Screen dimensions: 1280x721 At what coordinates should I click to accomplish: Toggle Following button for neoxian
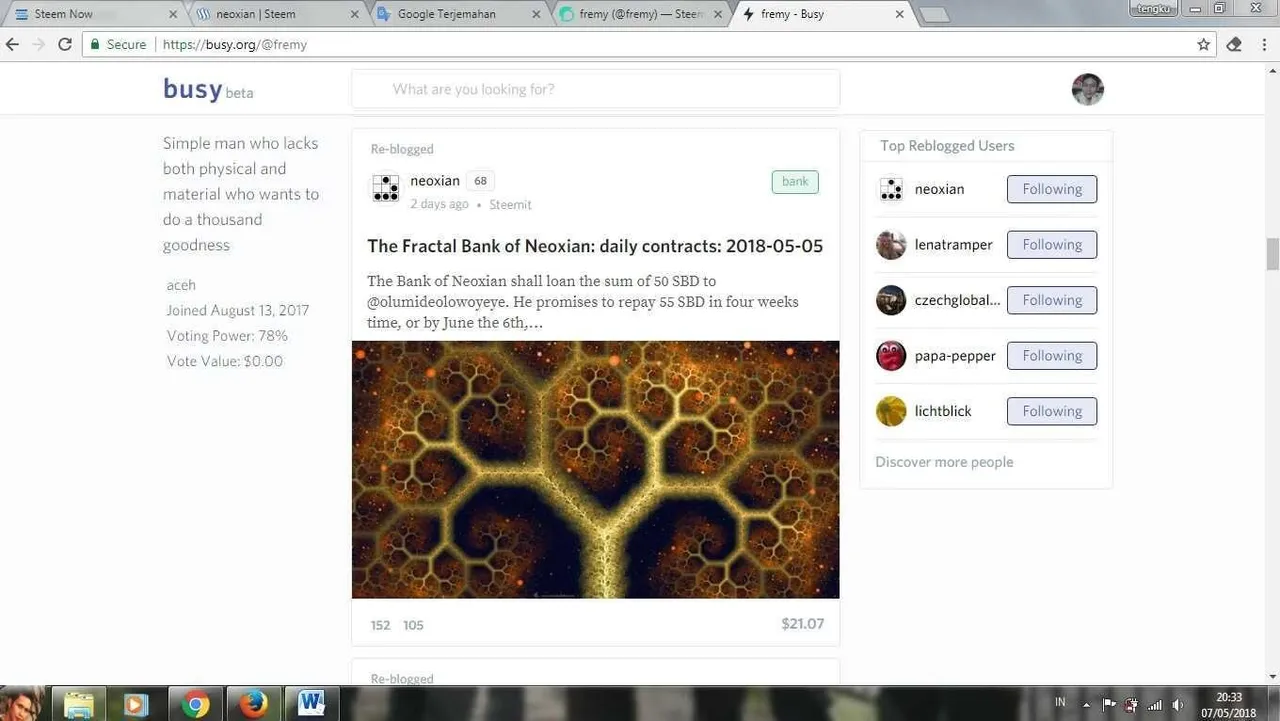(1052, 189)
